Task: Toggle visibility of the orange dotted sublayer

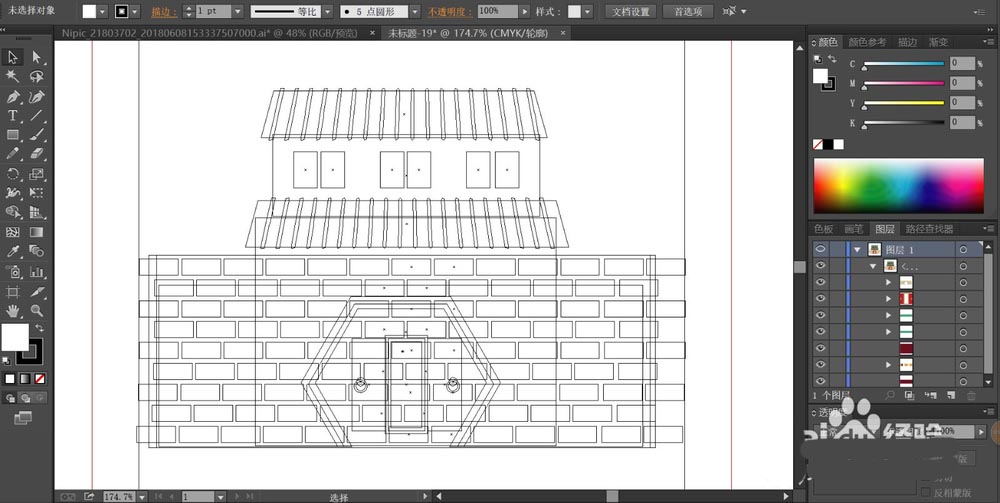Action: [820, 365]
